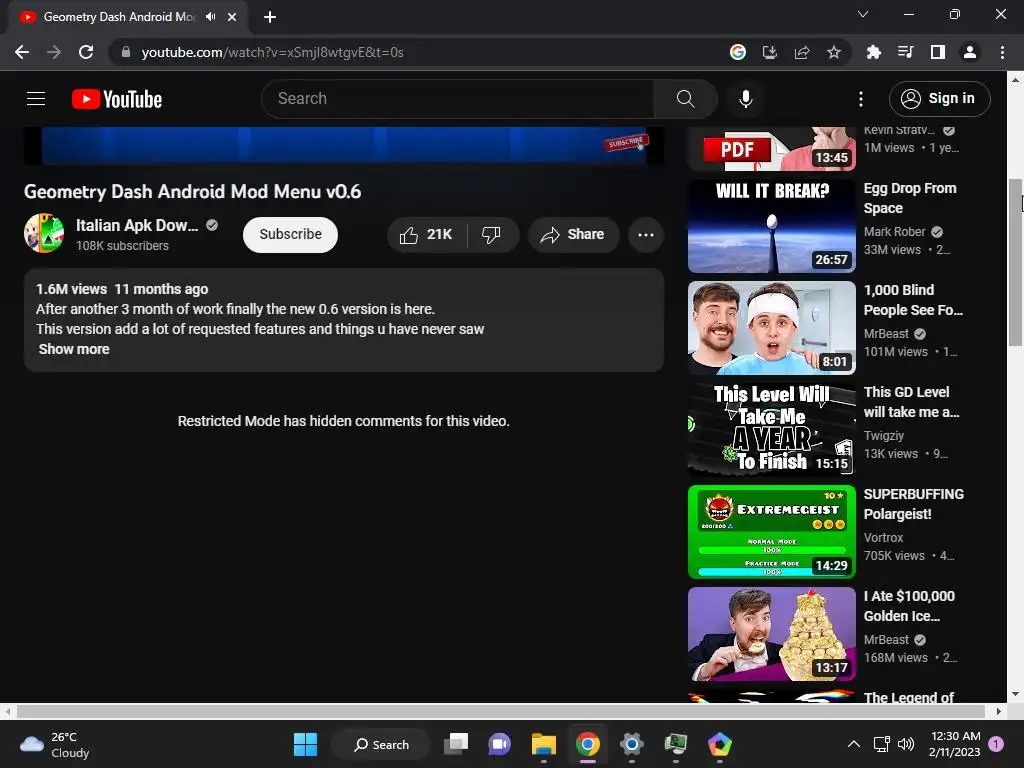The image size is (1024, 768).
Task: Open Chrome profile avatar icon
Action: pos(970,52)
